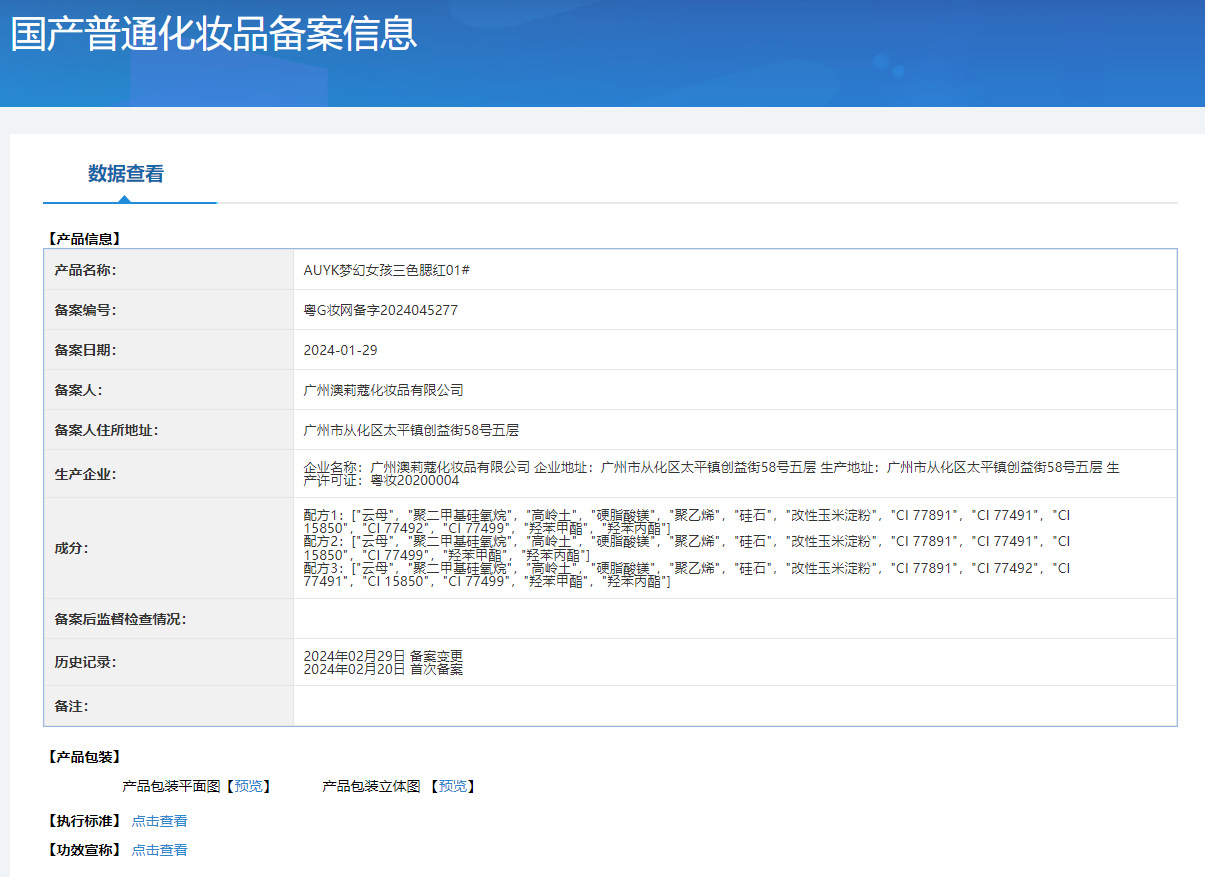The width and height of the screenshot is (1205, 877).
Task: Open the 数据查看 tab
Action: (x=126, y=174)
